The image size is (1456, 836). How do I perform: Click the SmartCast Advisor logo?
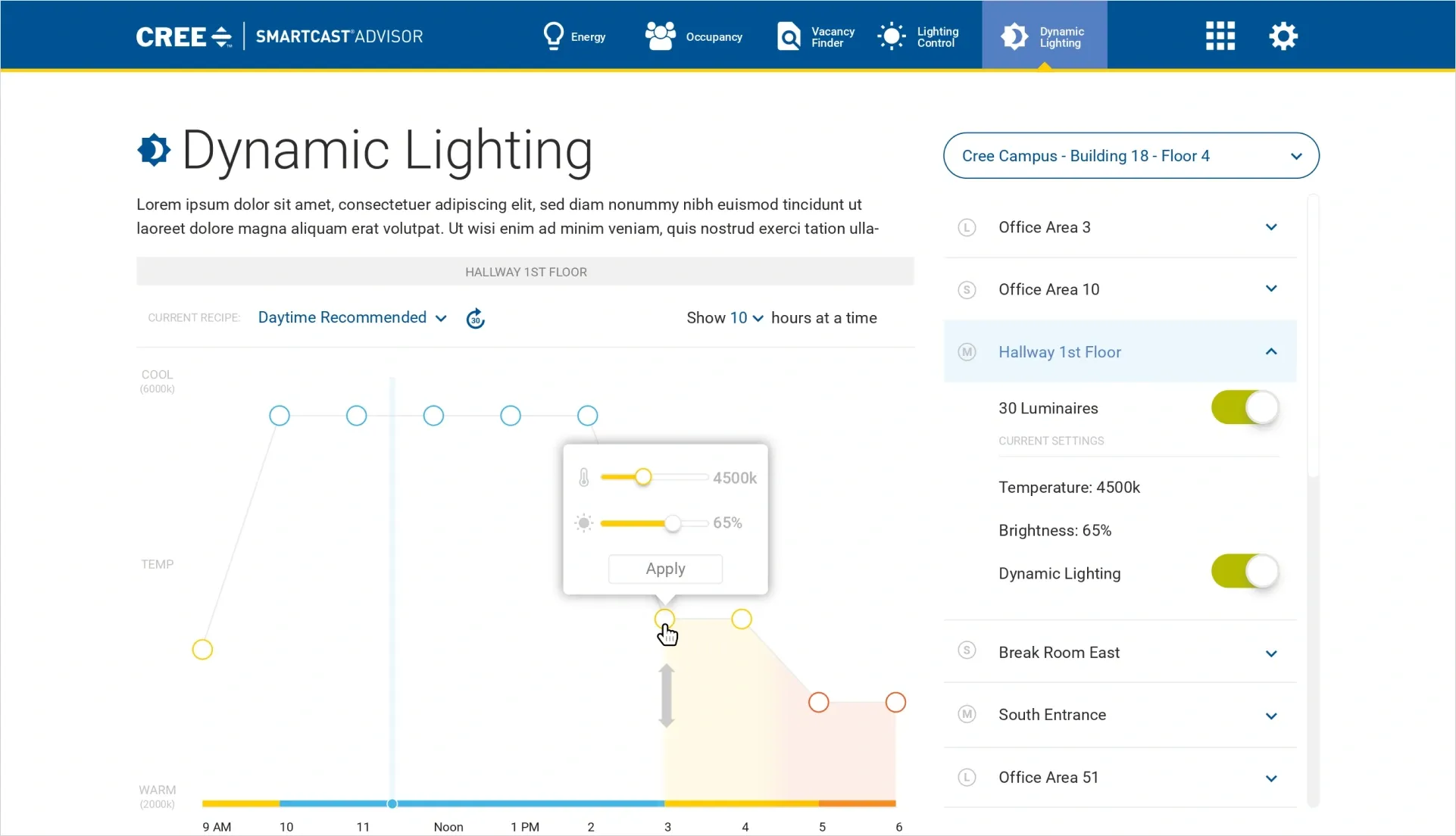339,36
